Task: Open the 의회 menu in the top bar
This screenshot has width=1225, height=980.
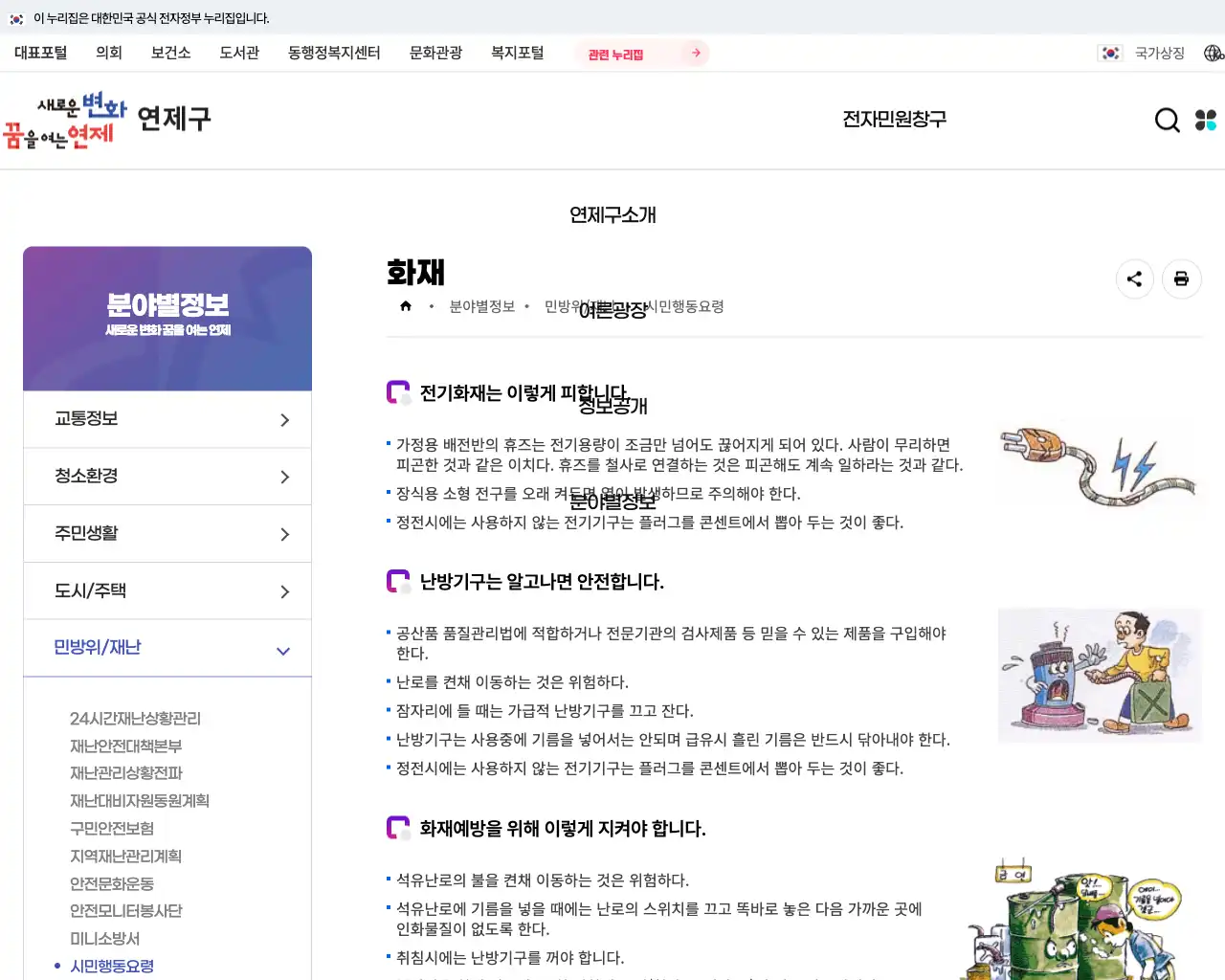Action: (x=108, y=53)
